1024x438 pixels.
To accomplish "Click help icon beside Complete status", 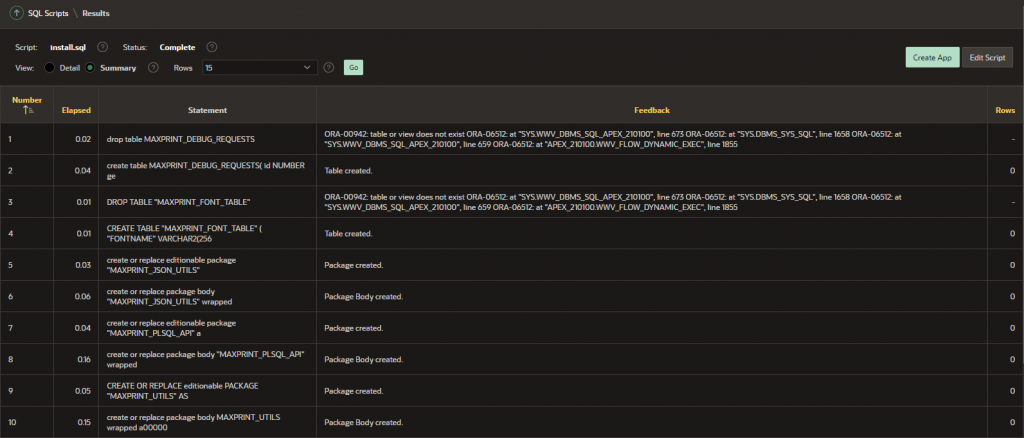I will point(212,47).
